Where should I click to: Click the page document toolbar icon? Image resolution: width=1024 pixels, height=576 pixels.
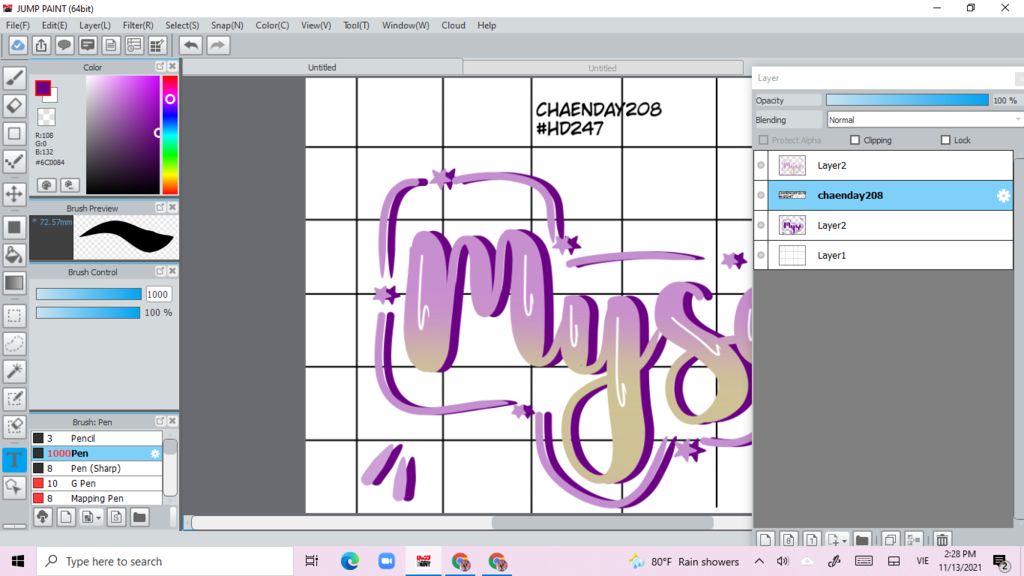coord(111,45)
